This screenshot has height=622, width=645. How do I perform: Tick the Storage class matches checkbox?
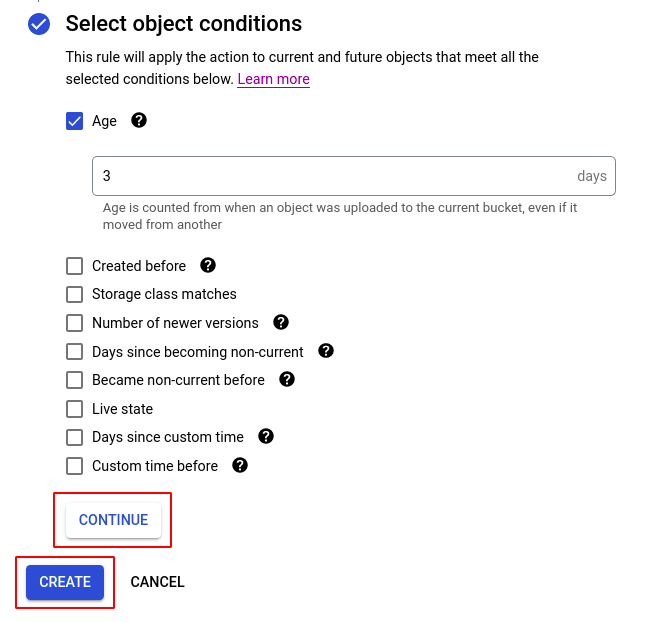pos(74,294)
